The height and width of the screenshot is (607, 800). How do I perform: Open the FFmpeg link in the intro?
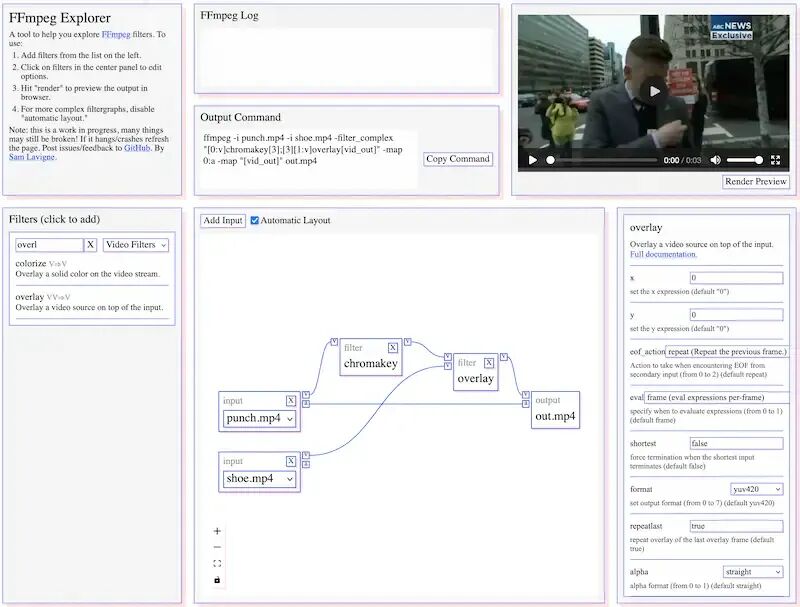click(x=116, y=34)
